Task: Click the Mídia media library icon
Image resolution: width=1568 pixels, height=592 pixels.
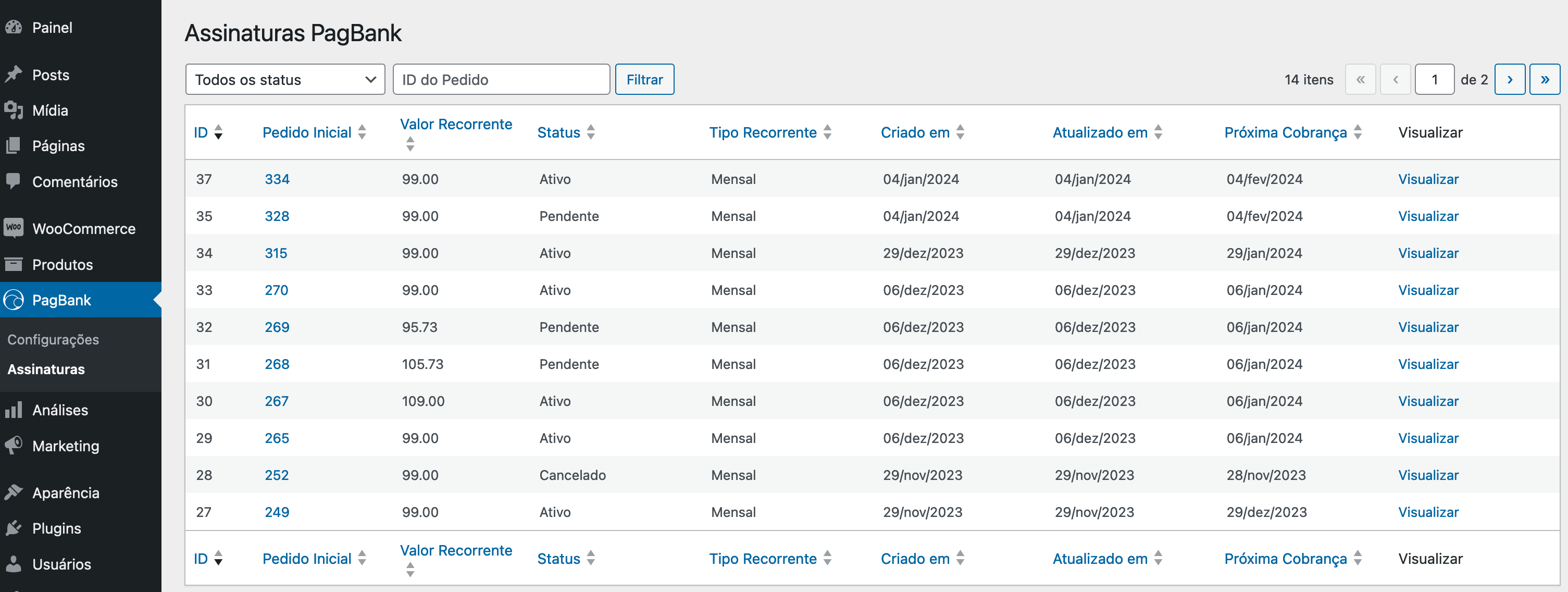Action: pos(14,110)
